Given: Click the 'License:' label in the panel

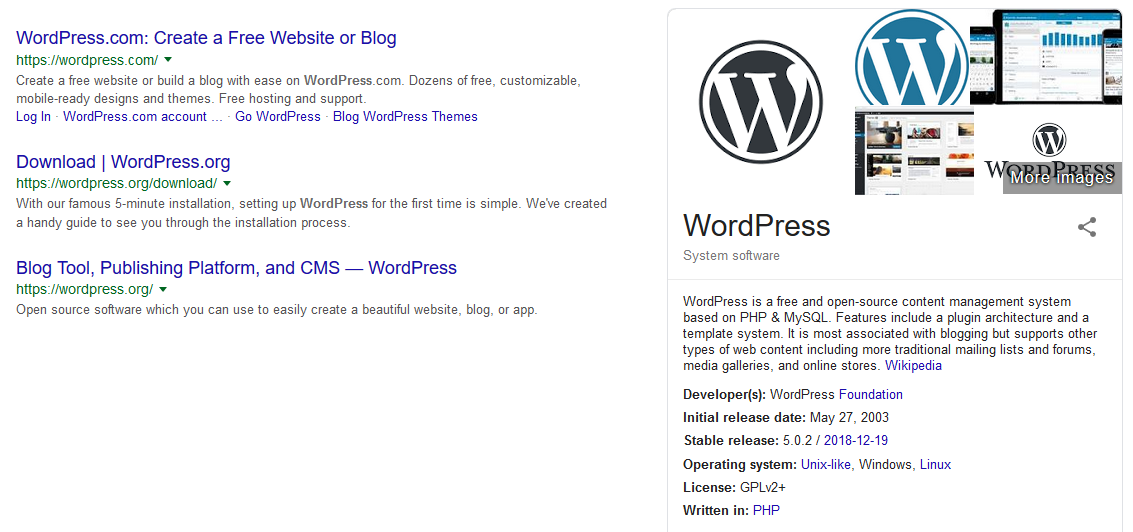Looking at the screenshot, I should 710,487.
